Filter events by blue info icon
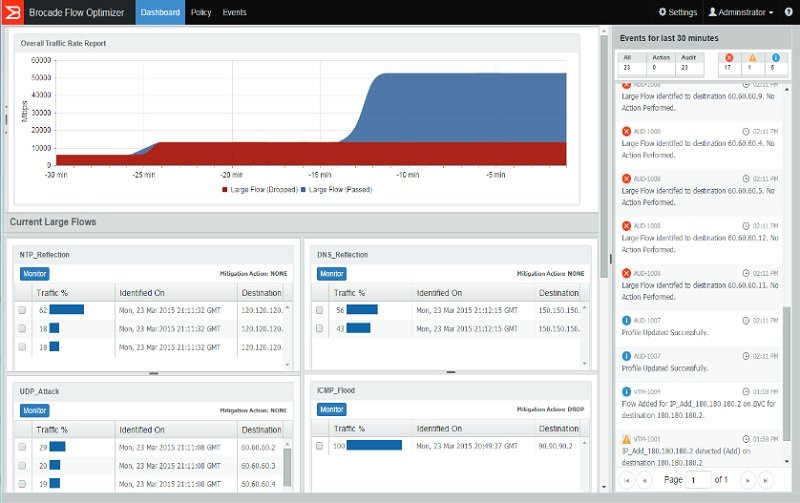This screenshot has height=503, width=800. pyautogui.click(x=776, y=58)
